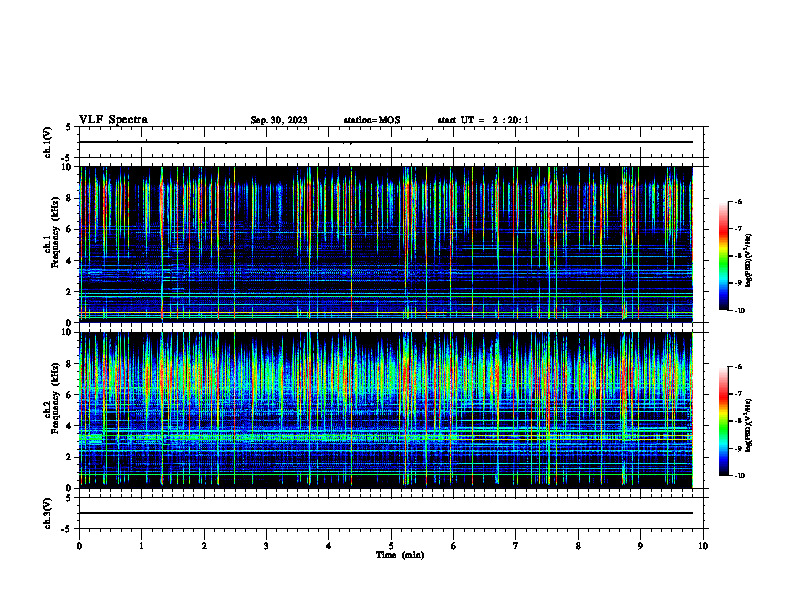Click the time-axis tick label '10'

click(x=703, y=546)
